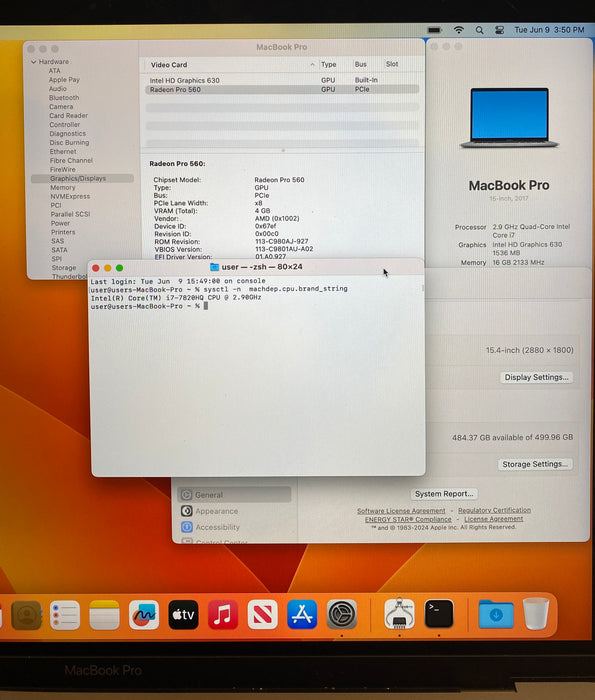Open Downloads folder in the Dock
Viewport: 595px width, 700px height.
tap(495, 615)
